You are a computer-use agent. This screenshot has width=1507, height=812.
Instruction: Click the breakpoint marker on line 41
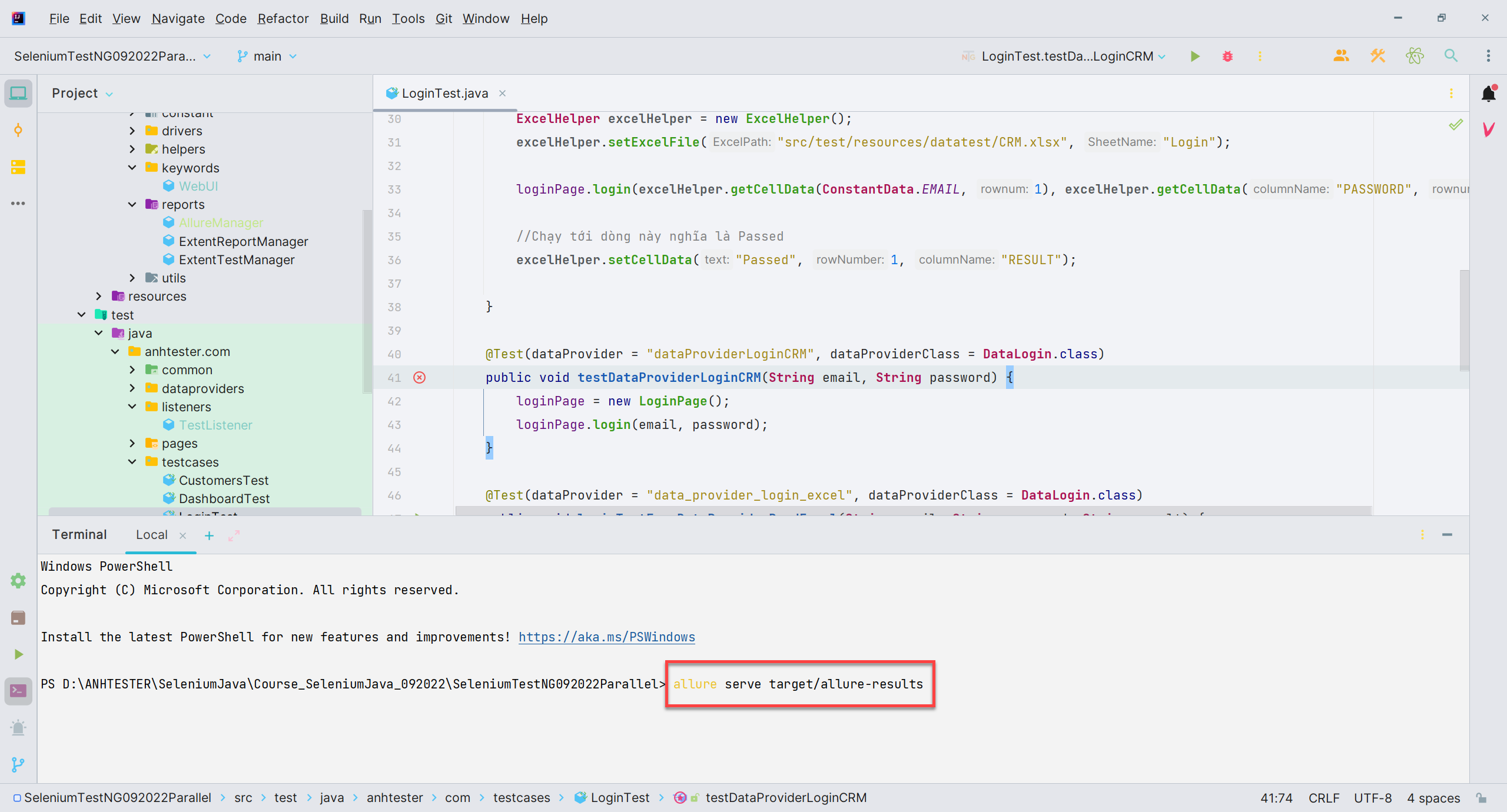pos(419,378)
